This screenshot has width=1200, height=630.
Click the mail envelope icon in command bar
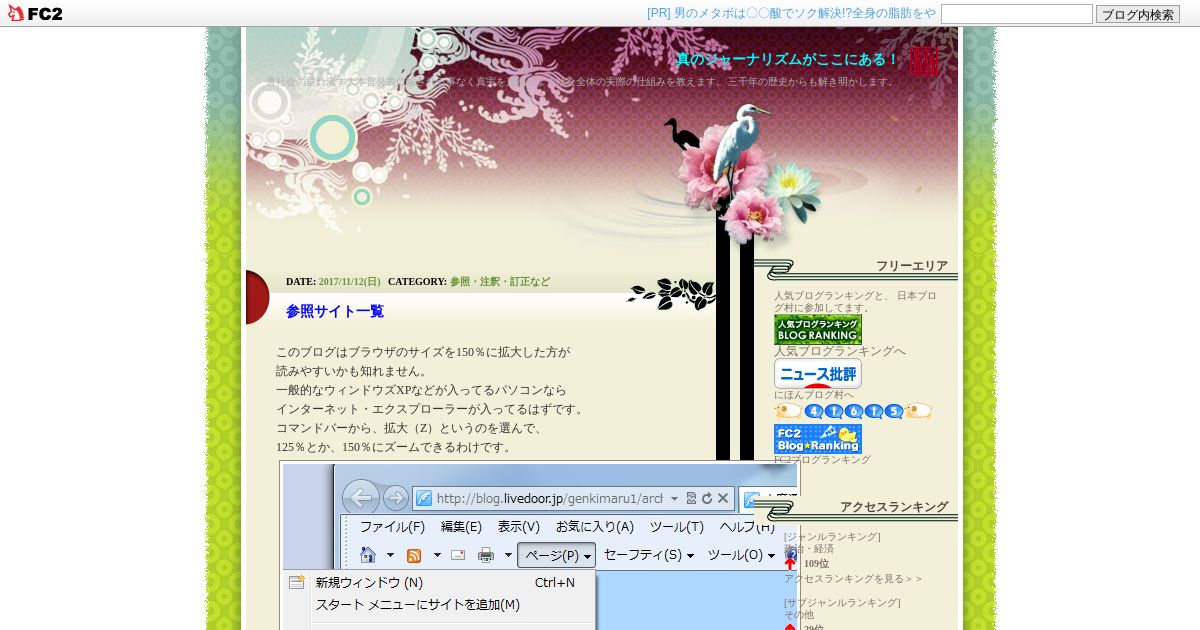pos(458,555)
